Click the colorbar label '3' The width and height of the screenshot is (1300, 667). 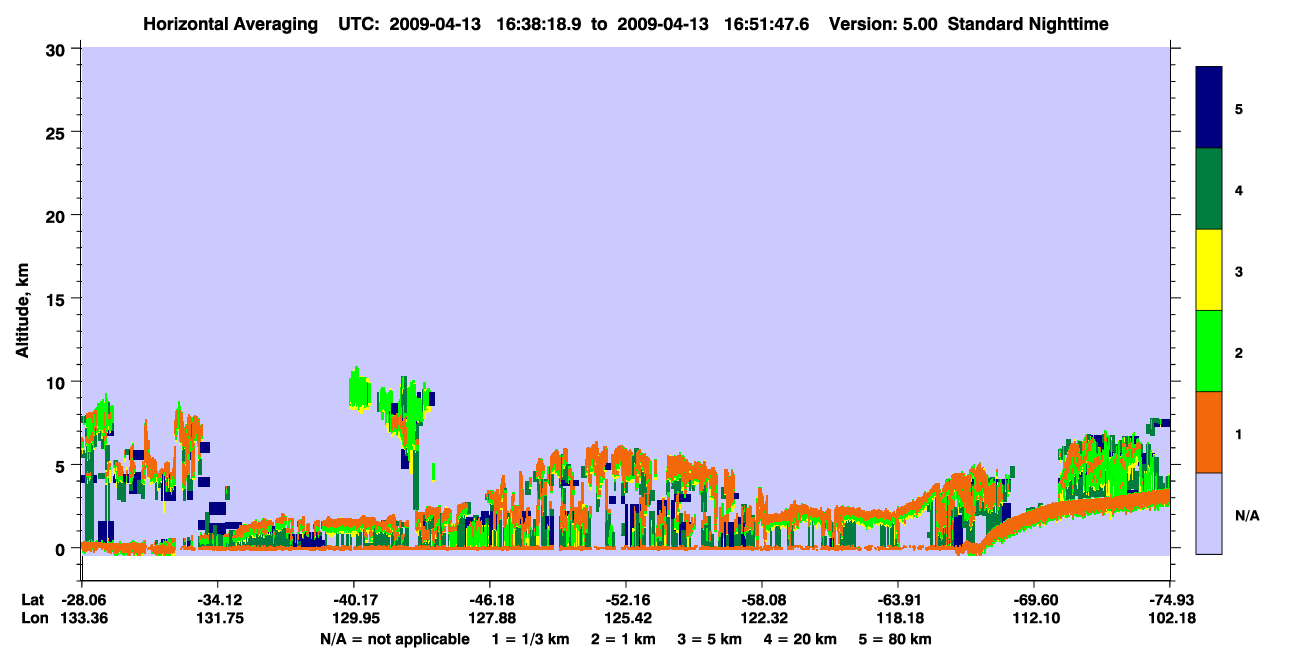pyautogui.click(x=1239, y=271)
